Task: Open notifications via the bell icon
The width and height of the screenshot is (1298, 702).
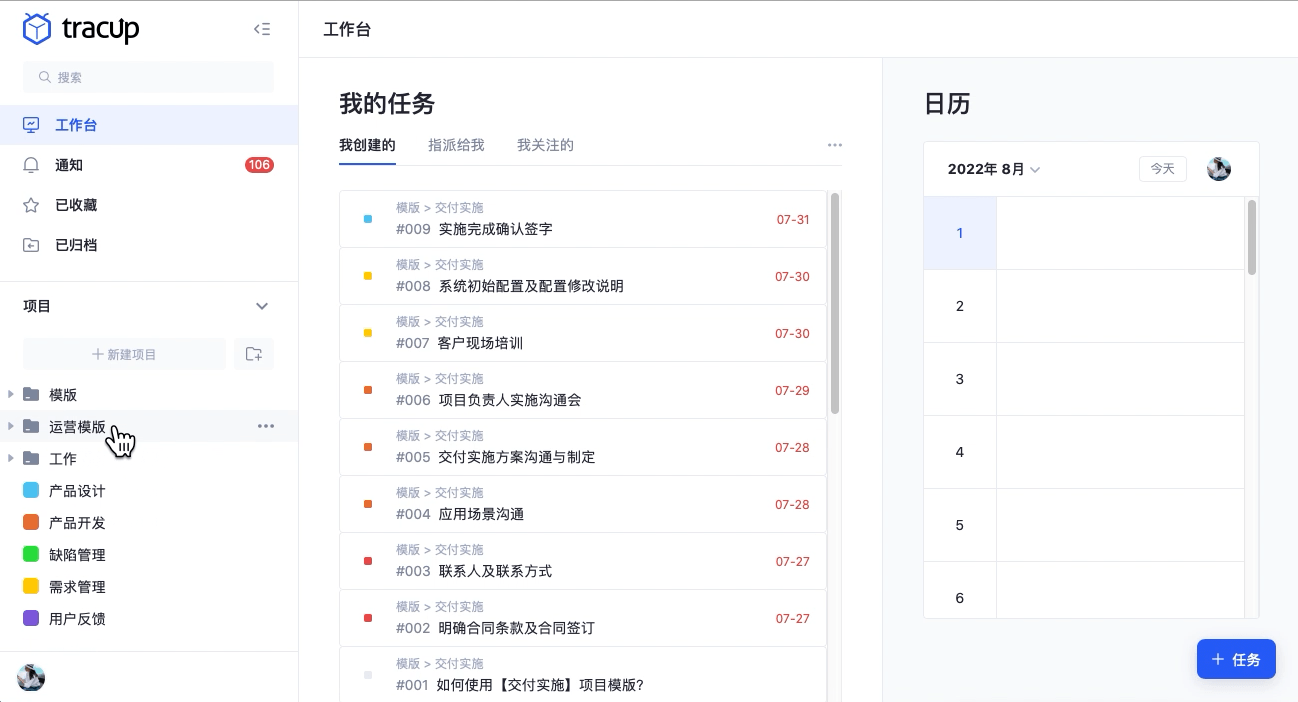Action: coord(31,165)
